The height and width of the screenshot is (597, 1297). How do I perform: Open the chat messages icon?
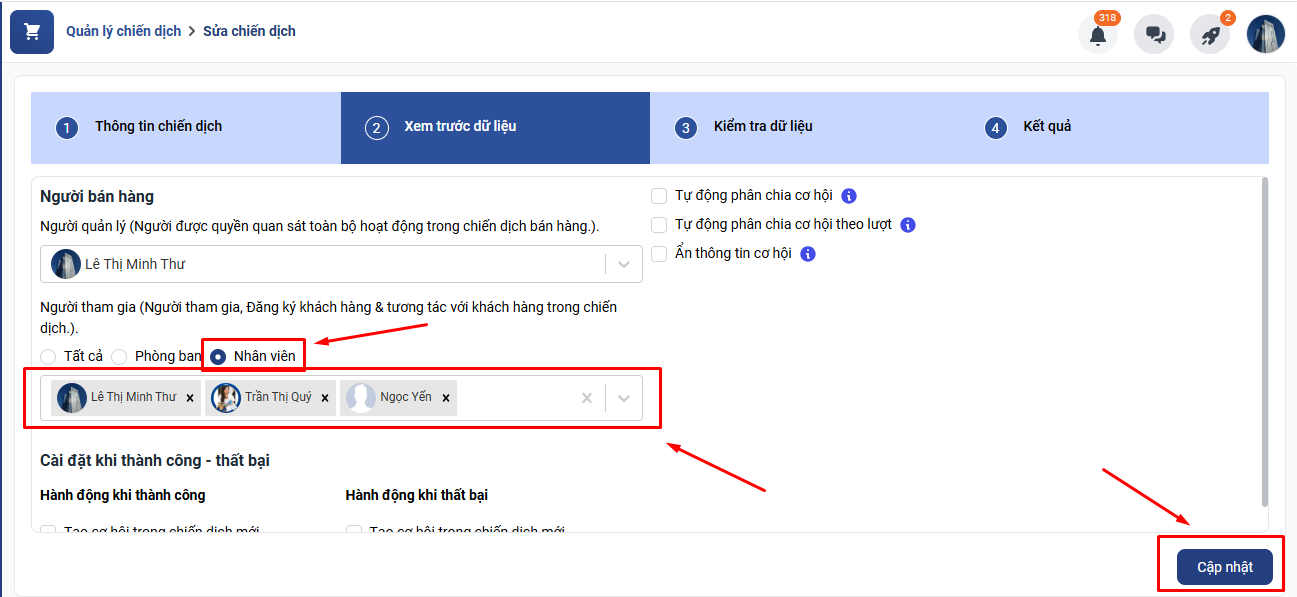1154,35
